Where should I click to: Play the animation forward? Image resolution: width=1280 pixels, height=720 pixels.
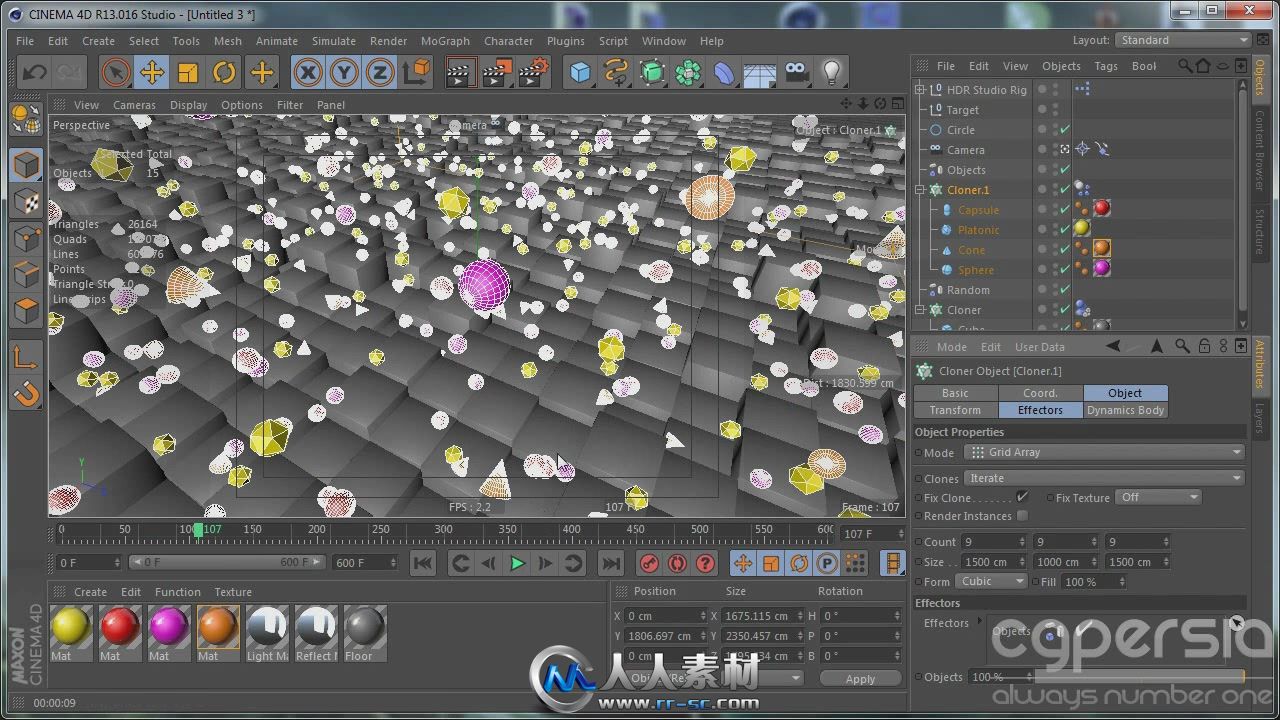pyautogui.click(x=517, y=563)
